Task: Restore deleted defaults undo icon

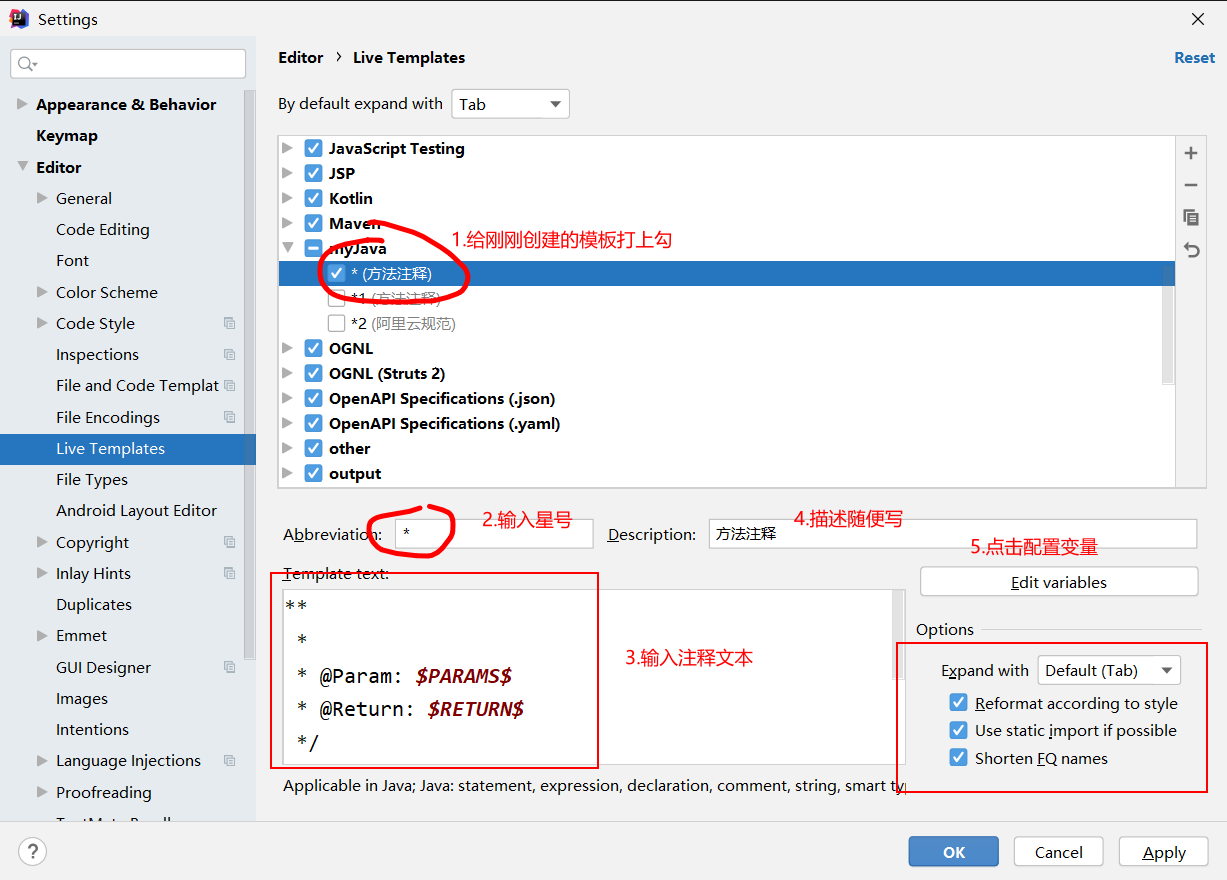Action: (1190, 249)
